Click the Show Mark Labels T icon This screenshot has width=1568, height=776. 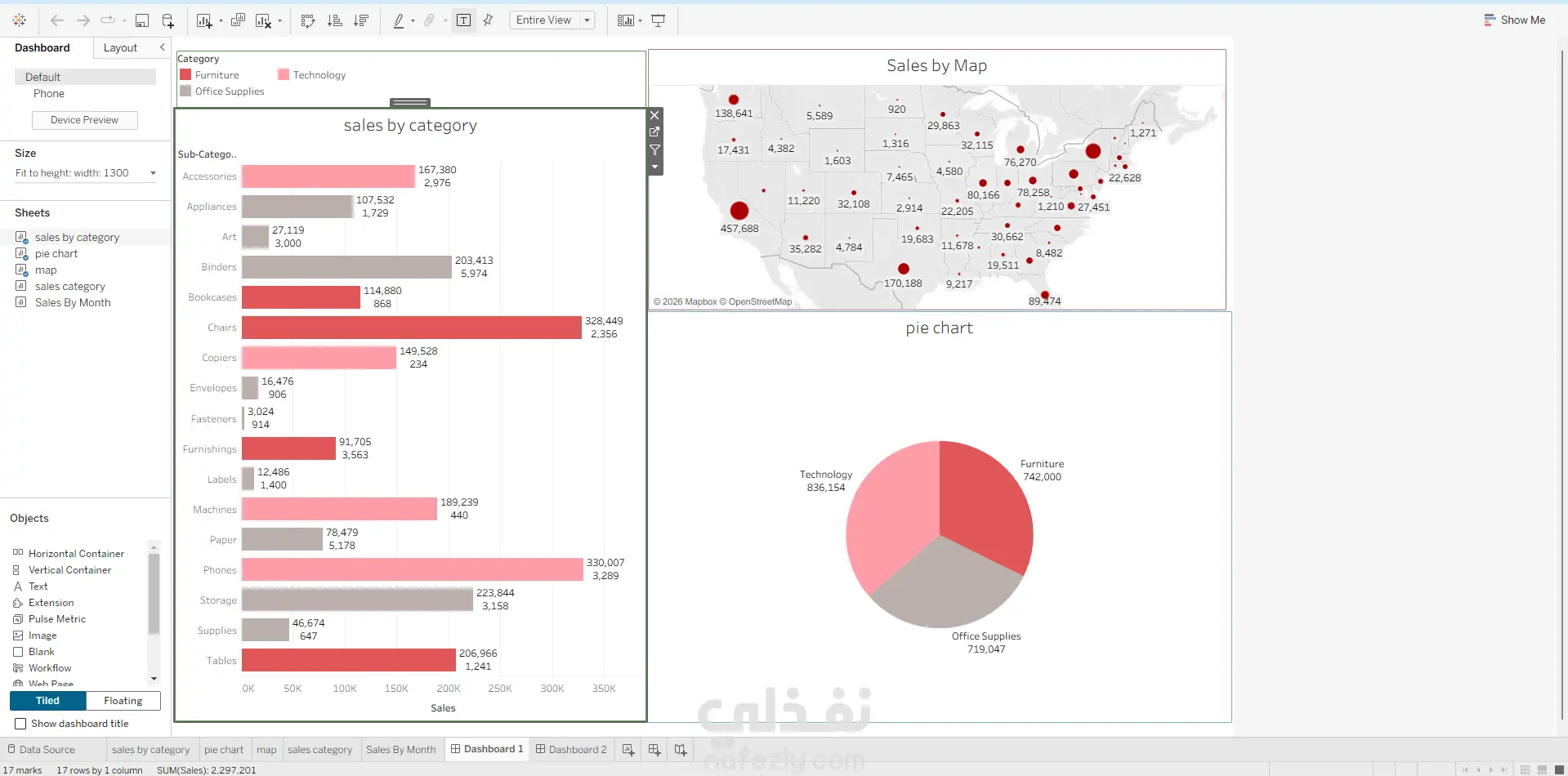pos(463,20)
